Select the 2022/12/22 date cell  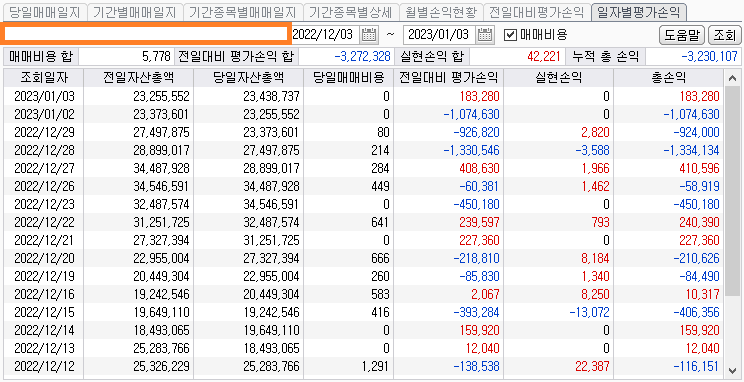(x=44, y=222)
